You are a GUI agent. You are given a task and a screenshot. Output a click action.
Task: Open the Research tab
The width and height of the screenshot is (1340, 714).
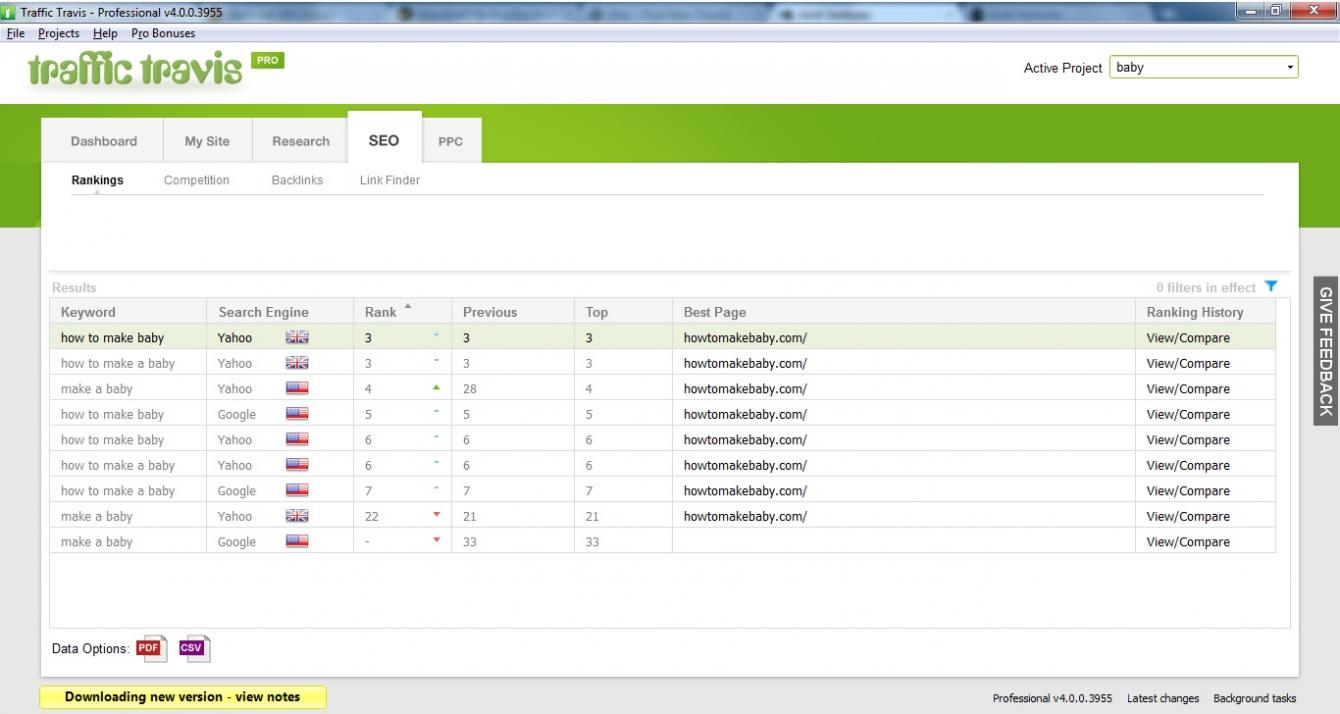[x=301, y=141]
